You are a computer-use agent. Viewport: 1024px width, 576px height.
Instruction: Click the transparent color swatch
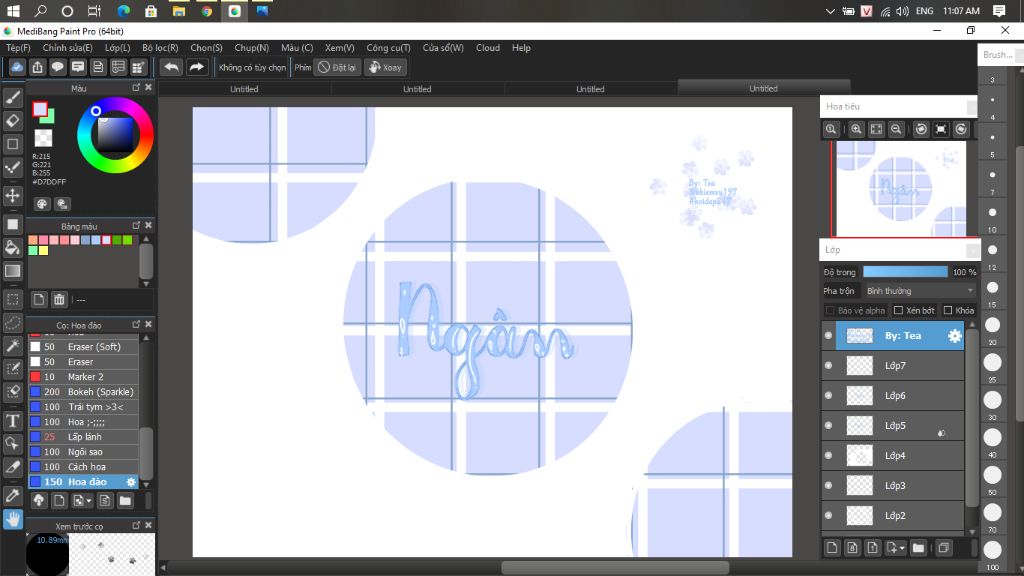coord(43,138)
